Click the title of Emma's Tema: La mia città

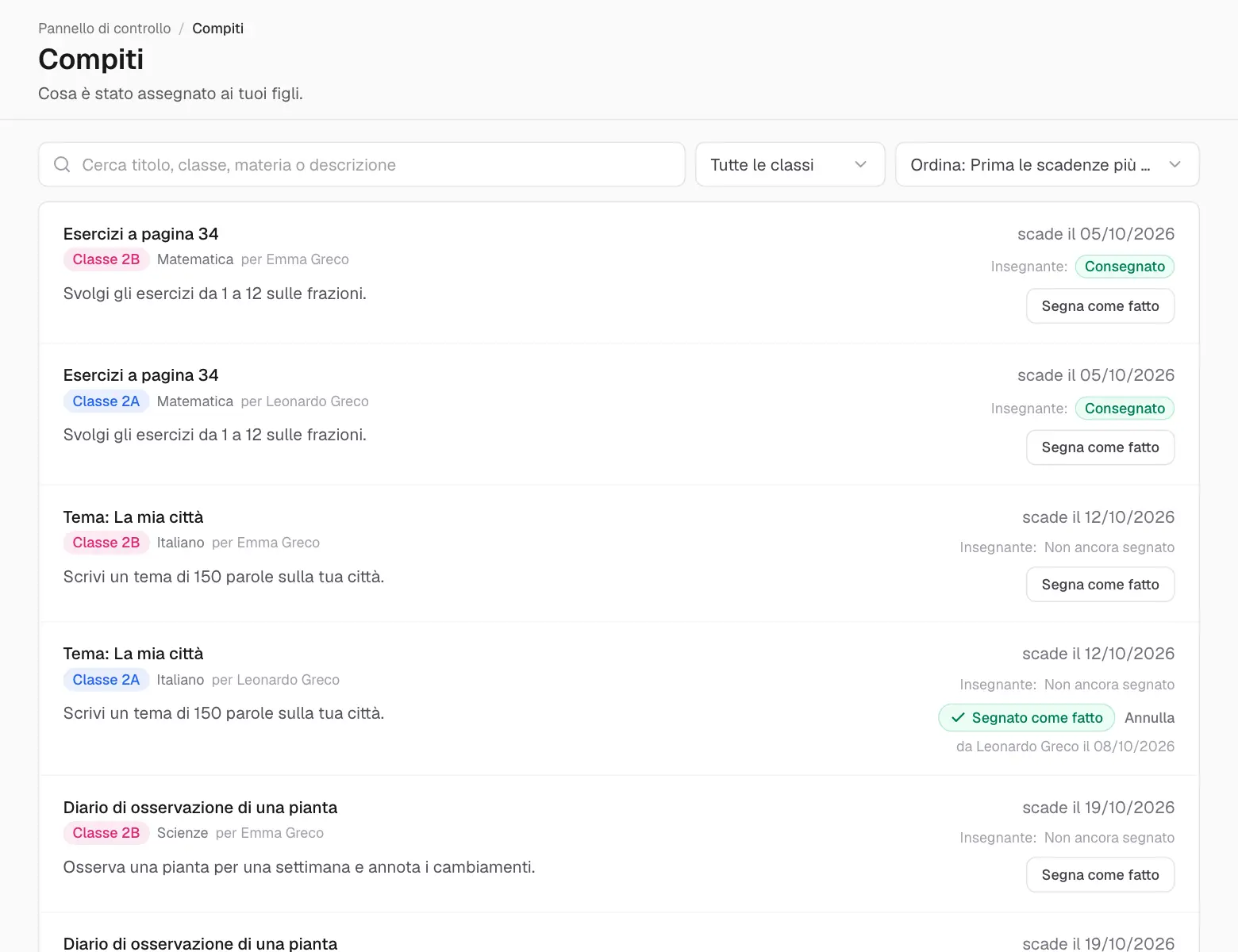pos(133,517)
